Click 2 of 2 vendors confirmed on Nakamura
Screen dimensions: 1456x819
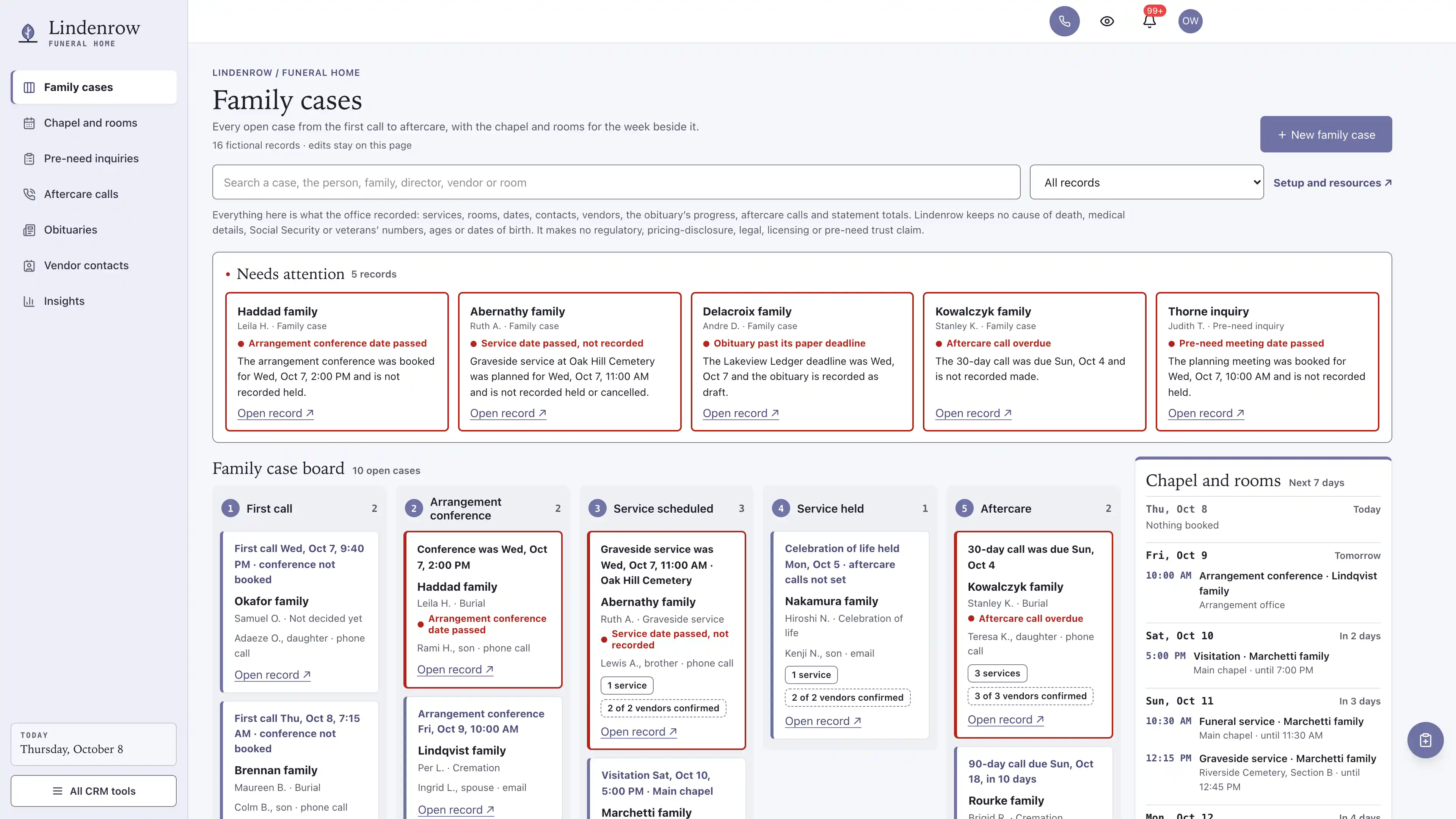point(847,697)
